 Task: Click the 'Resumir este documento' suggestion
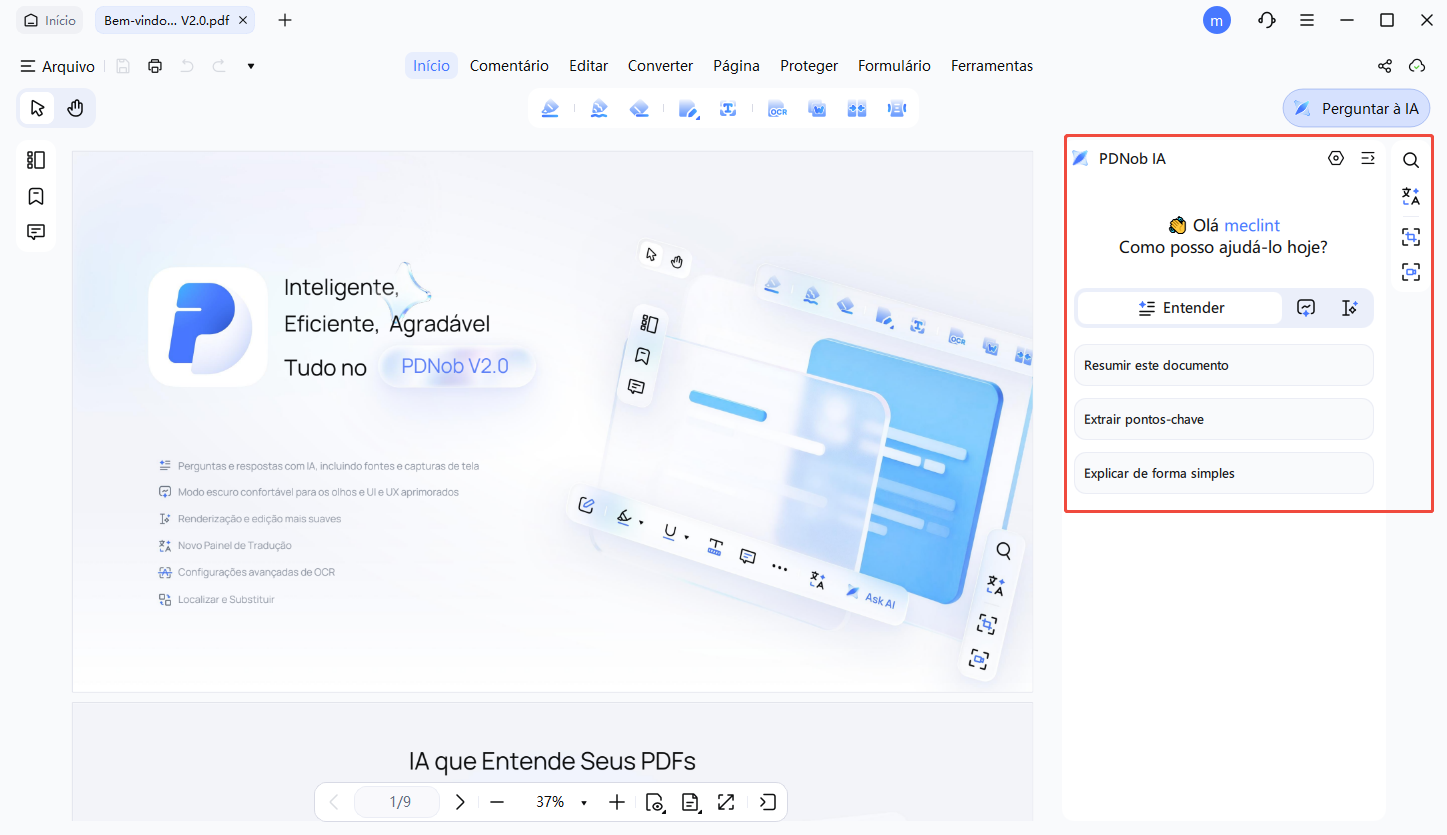click(x=1223, y=365)
